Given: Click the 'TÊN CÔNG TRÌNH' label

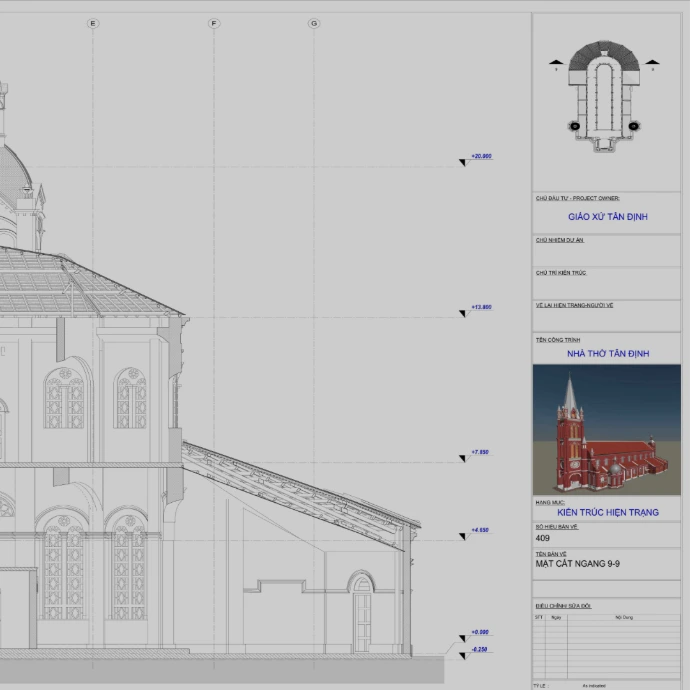Looking at the screenshot, I should 558,340.
